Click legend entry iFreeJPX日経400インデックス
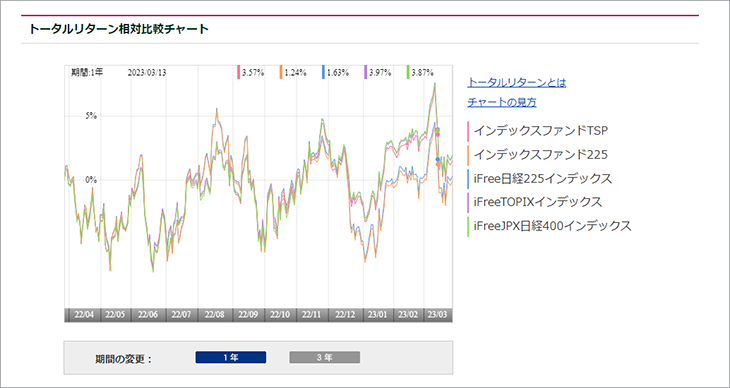Viewport: 730px width, 388px height. coord(552,226)
